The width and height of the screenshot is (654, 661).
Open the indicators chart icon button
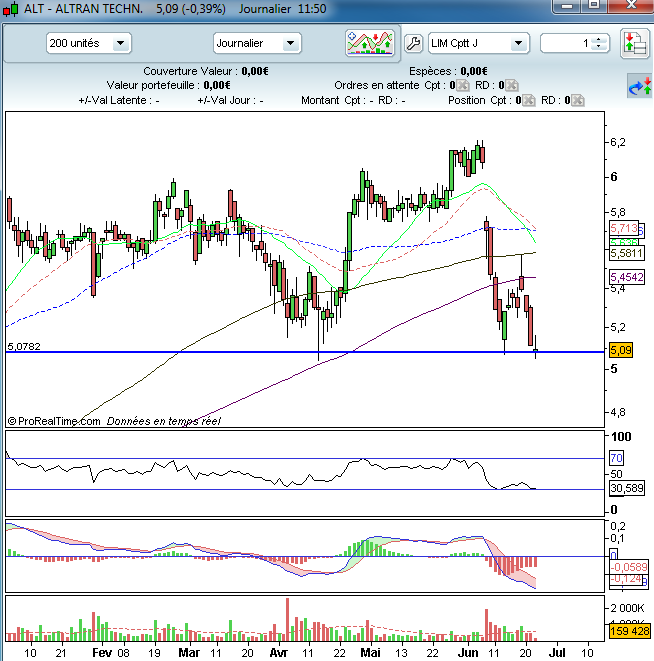tap(370, 43)
